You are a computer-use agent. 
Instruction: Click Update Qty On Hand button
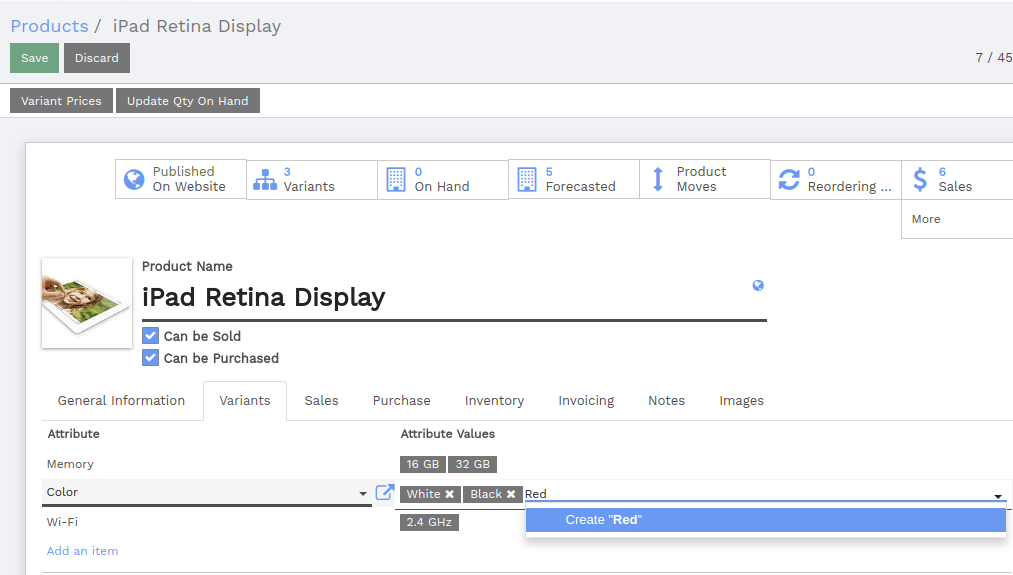click(x=187, y=101)
